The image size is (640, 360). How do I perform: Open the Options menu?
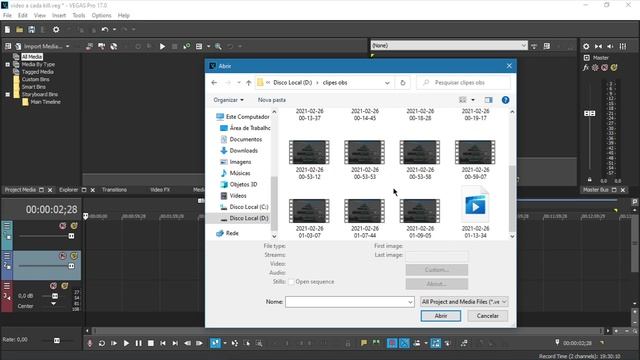pos(101,16)
